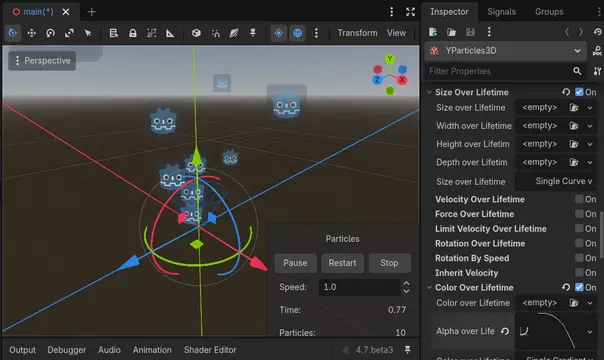Click the pin icon in viewport toolbar
The image size is (604, 360).
click(x=253, y=33)
